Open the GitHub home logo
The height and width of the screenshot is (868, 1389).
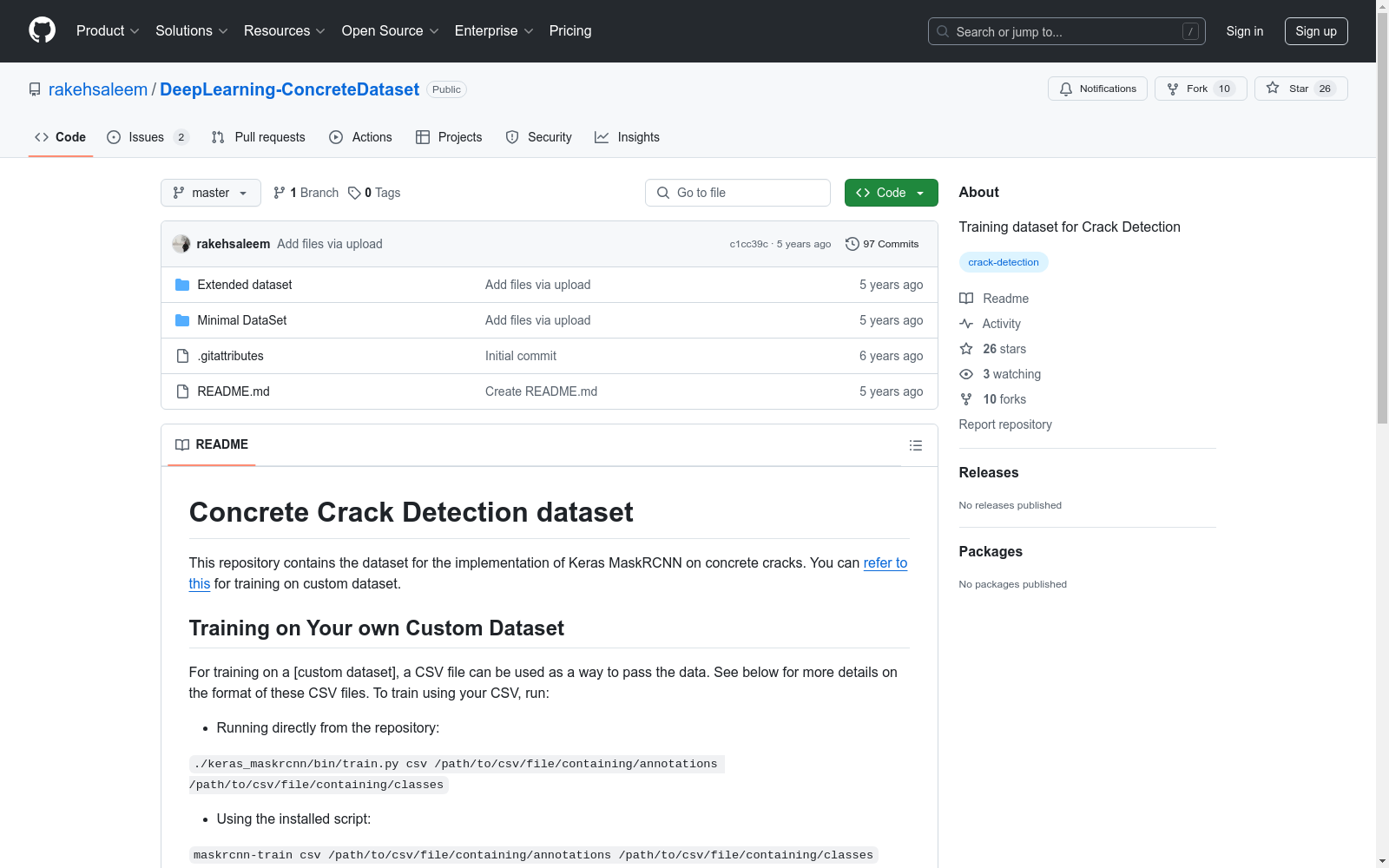point(42,30)
